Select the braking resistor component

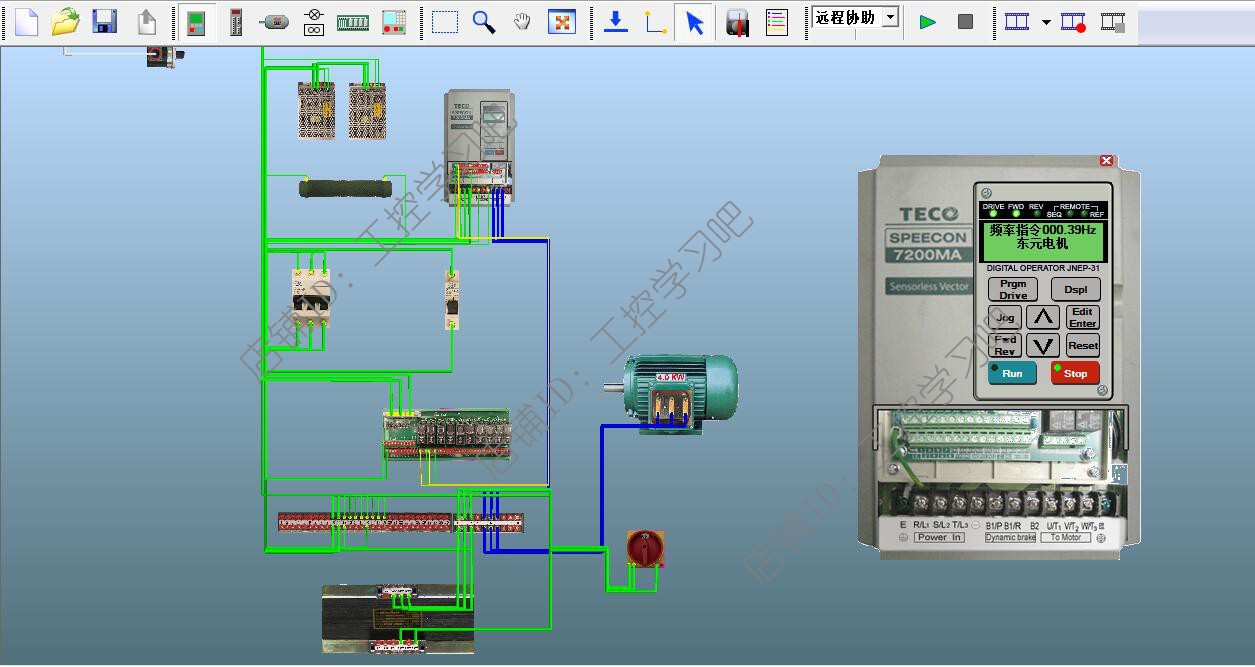345,187
